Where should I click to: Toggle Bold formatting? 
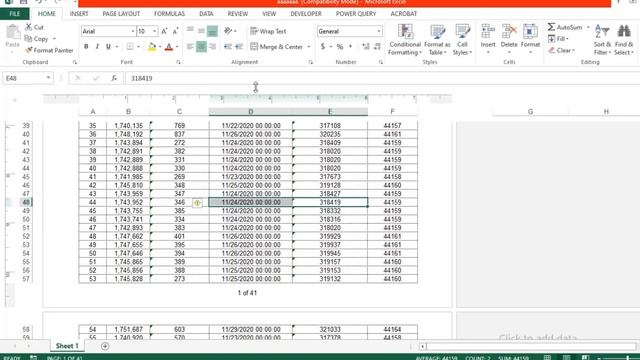[86, 47]
